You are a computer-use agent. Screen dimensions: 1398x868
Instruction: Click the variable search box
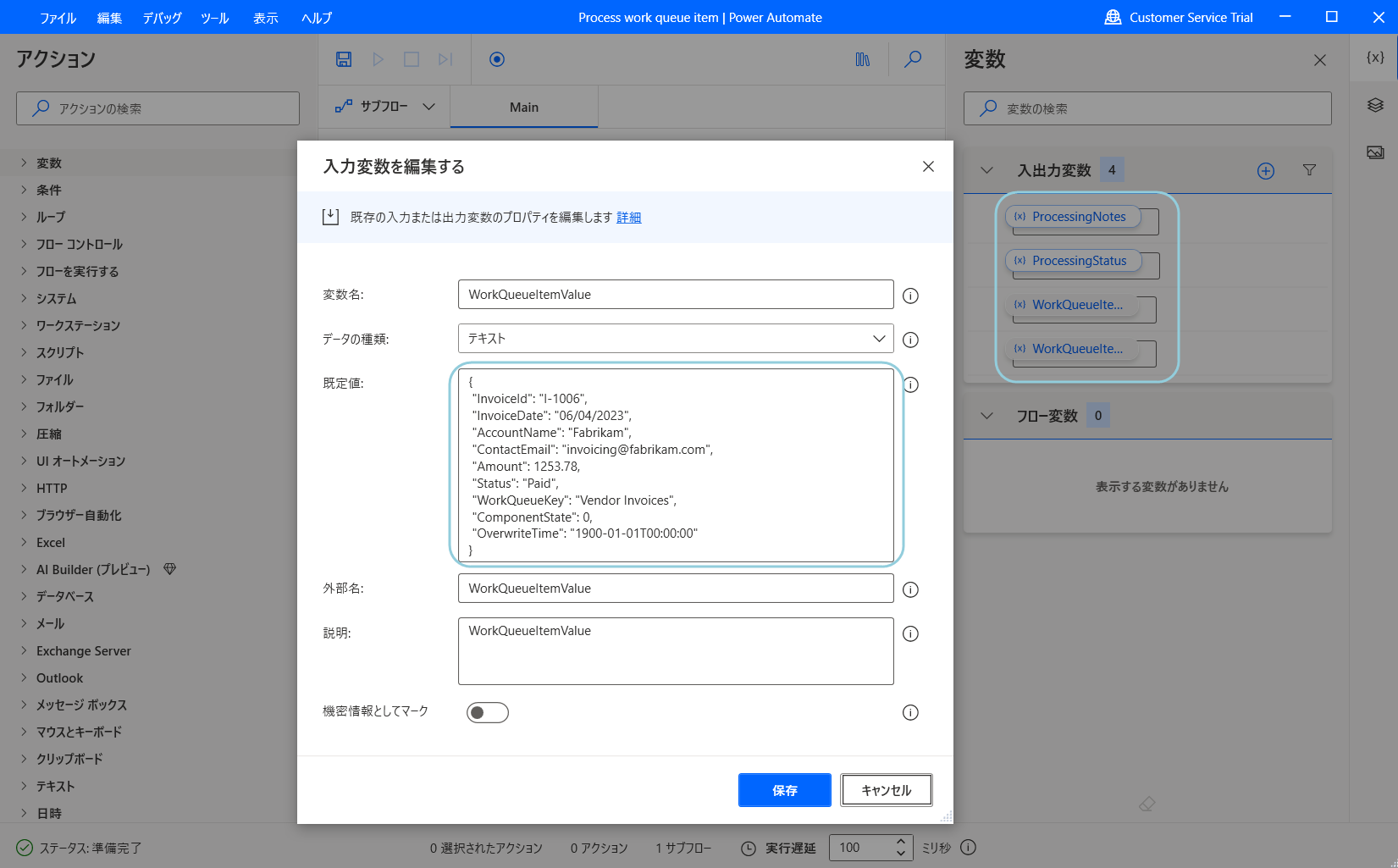[1147, 108]
